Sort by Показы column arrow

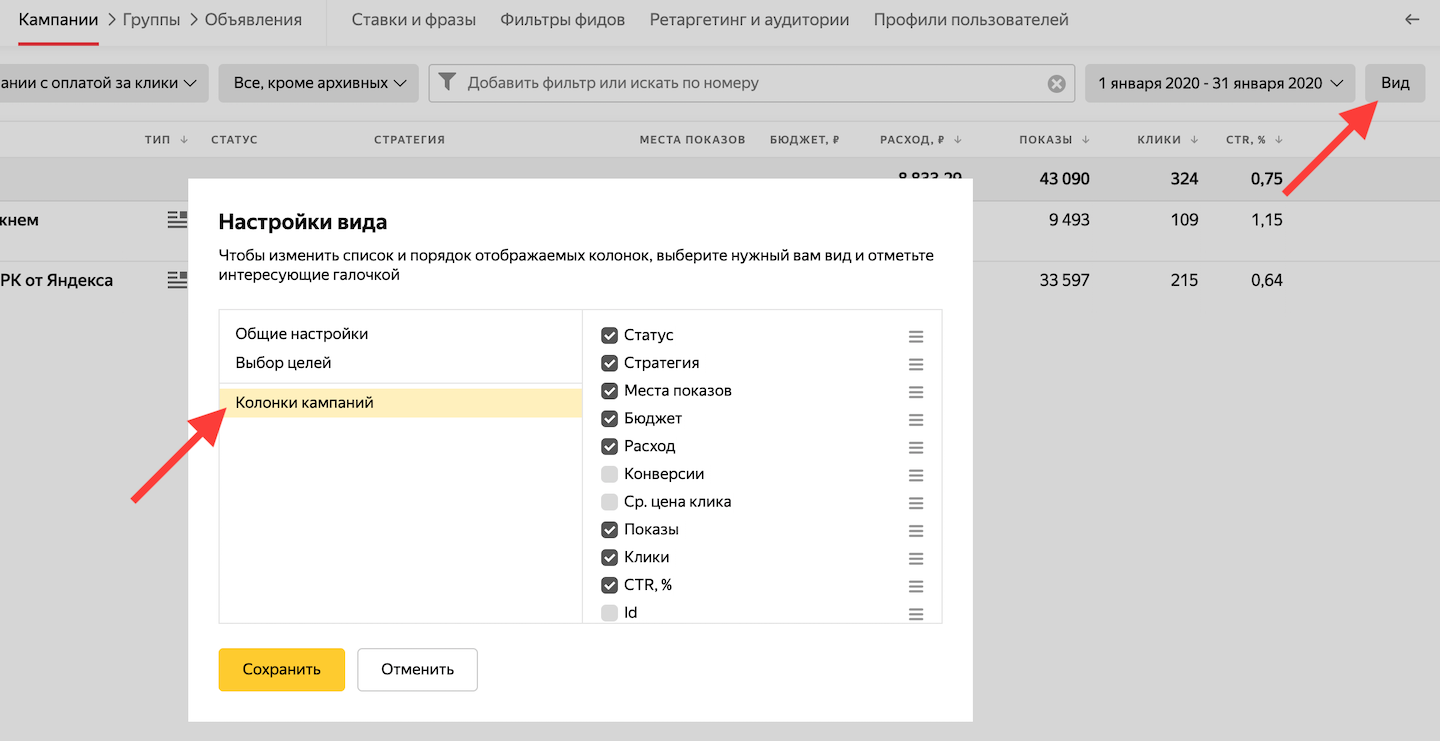tap(1086, 140)
